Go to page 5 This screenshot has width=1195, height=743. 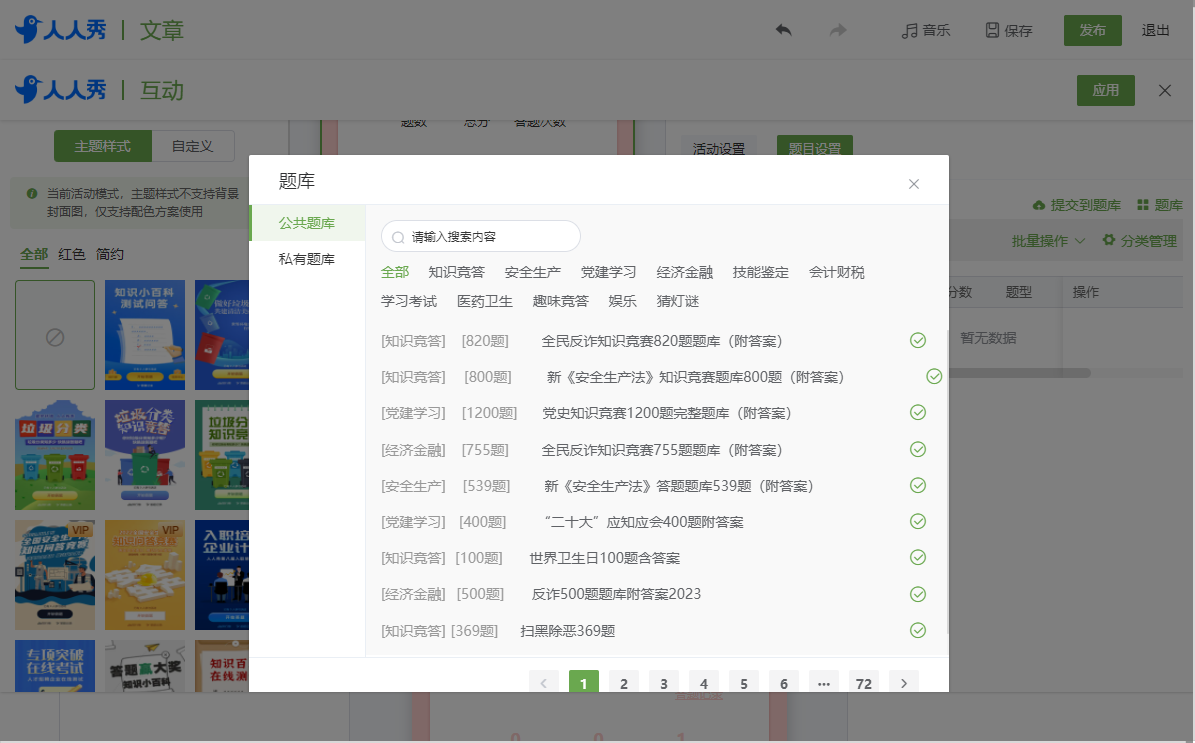[x=744, y=683]
